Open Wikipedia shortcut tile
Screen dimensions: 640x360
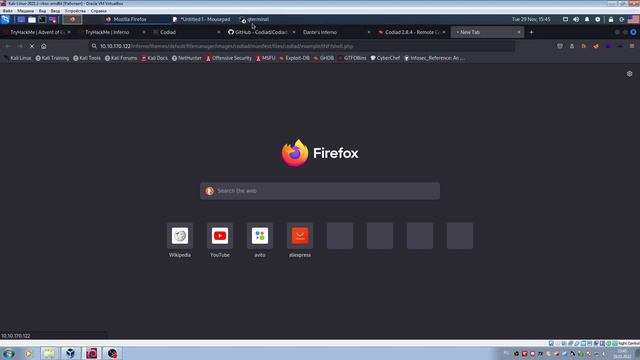180,240
